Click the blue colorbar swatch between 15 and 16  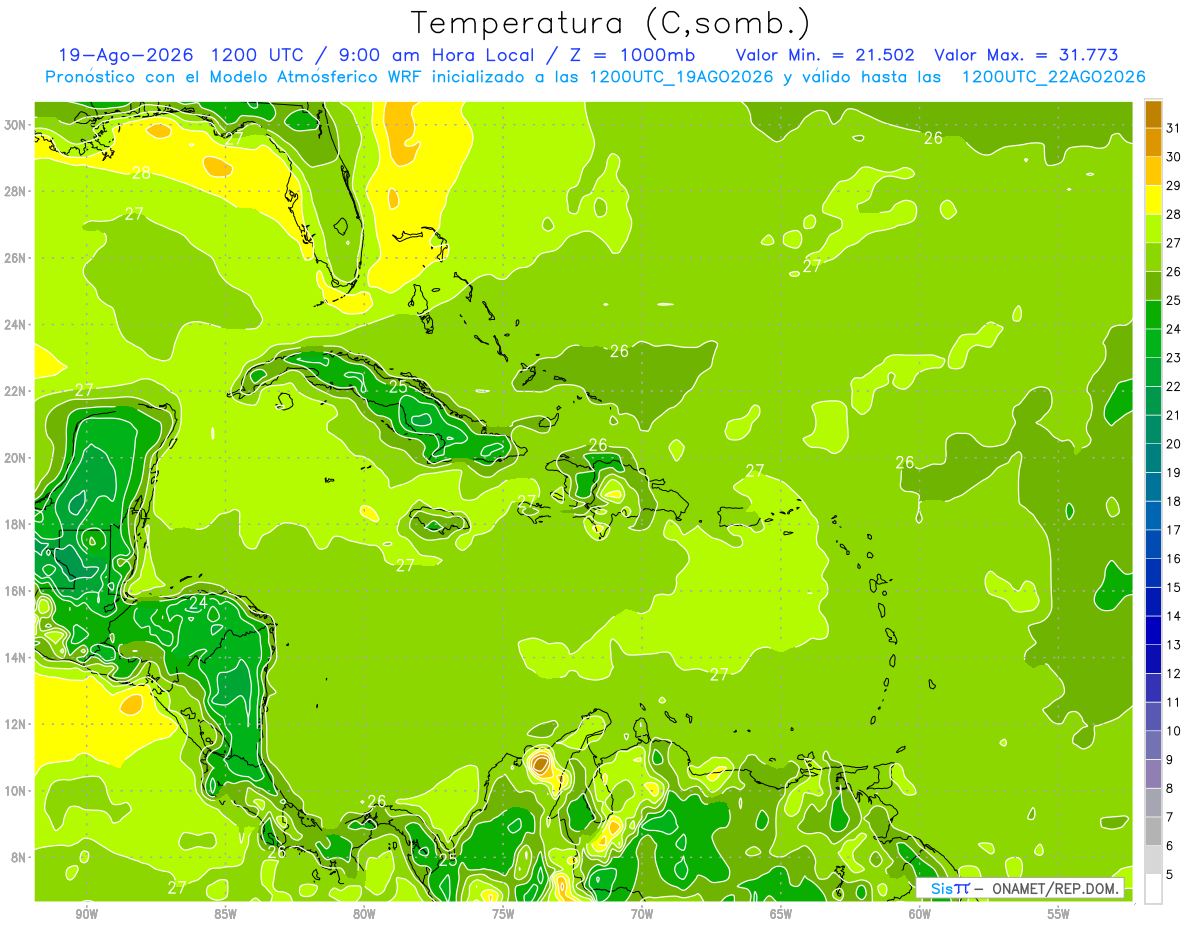pyautogui.click(x=1153, y=573)
